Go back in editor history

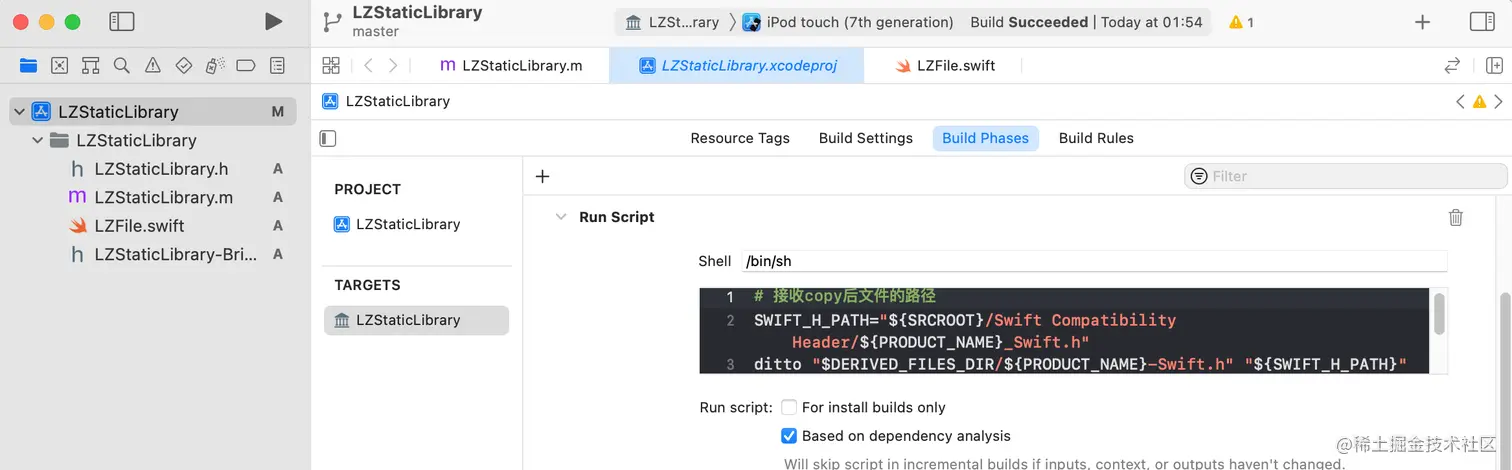tap(368, 66)
